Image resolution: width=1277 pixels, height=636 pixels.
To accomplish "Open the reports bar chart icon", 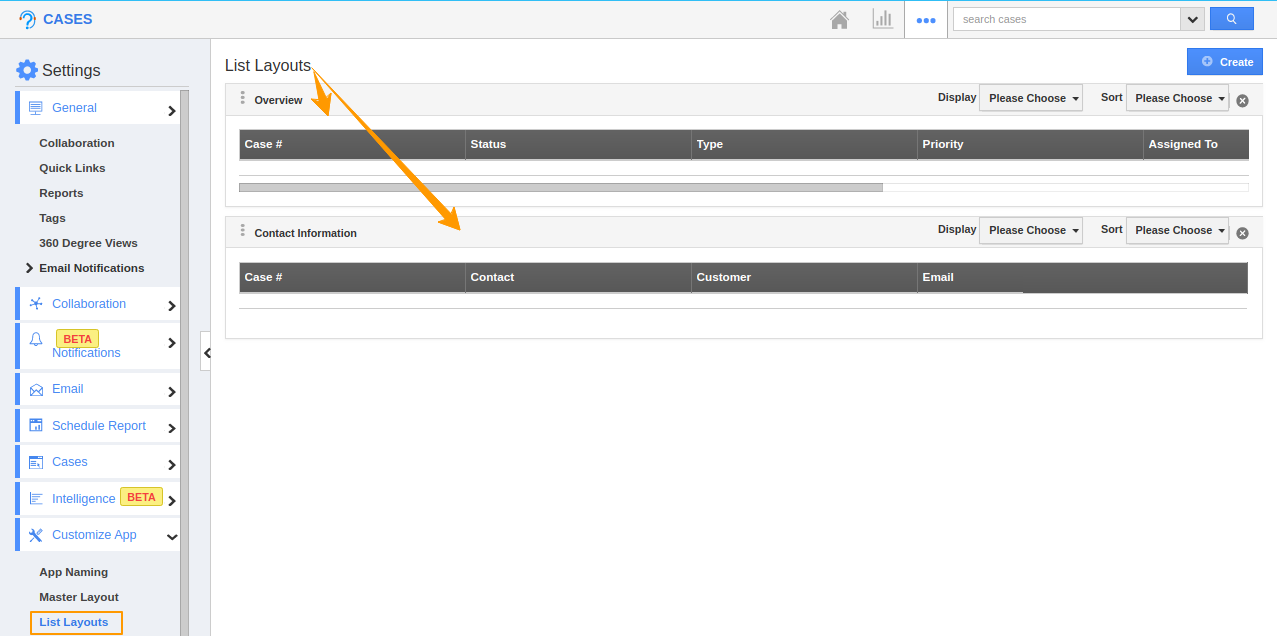I will pos(882,19).
